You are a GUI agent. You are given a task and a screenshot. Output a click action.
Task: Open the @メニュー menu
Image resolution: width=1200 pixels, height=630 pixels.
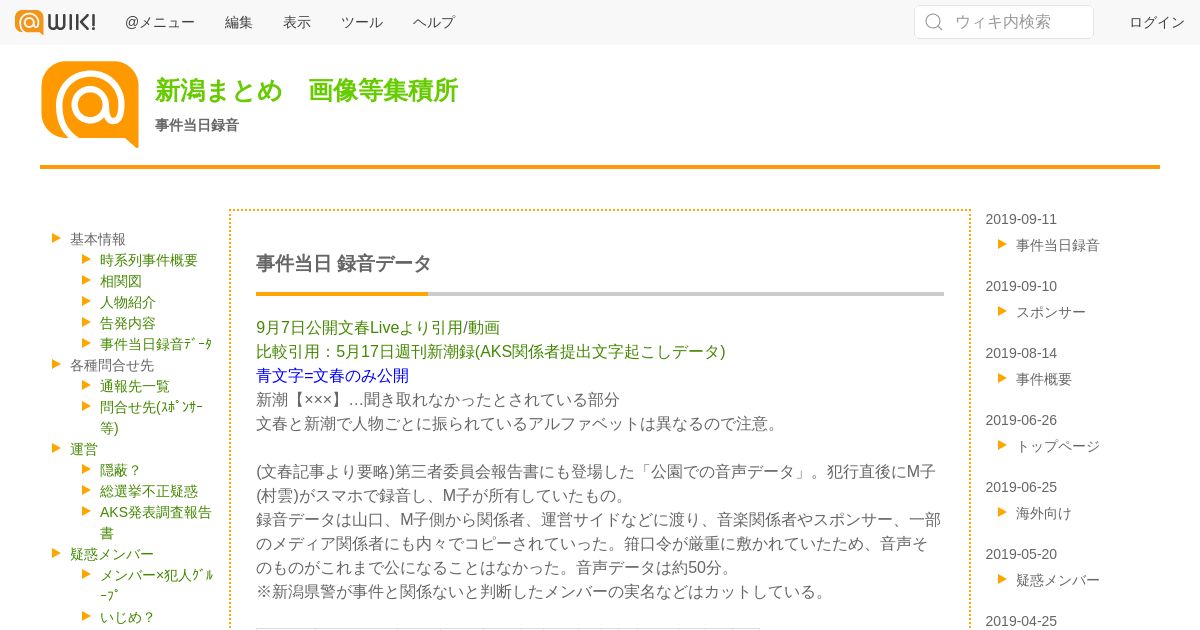click(x=160, y=22)
